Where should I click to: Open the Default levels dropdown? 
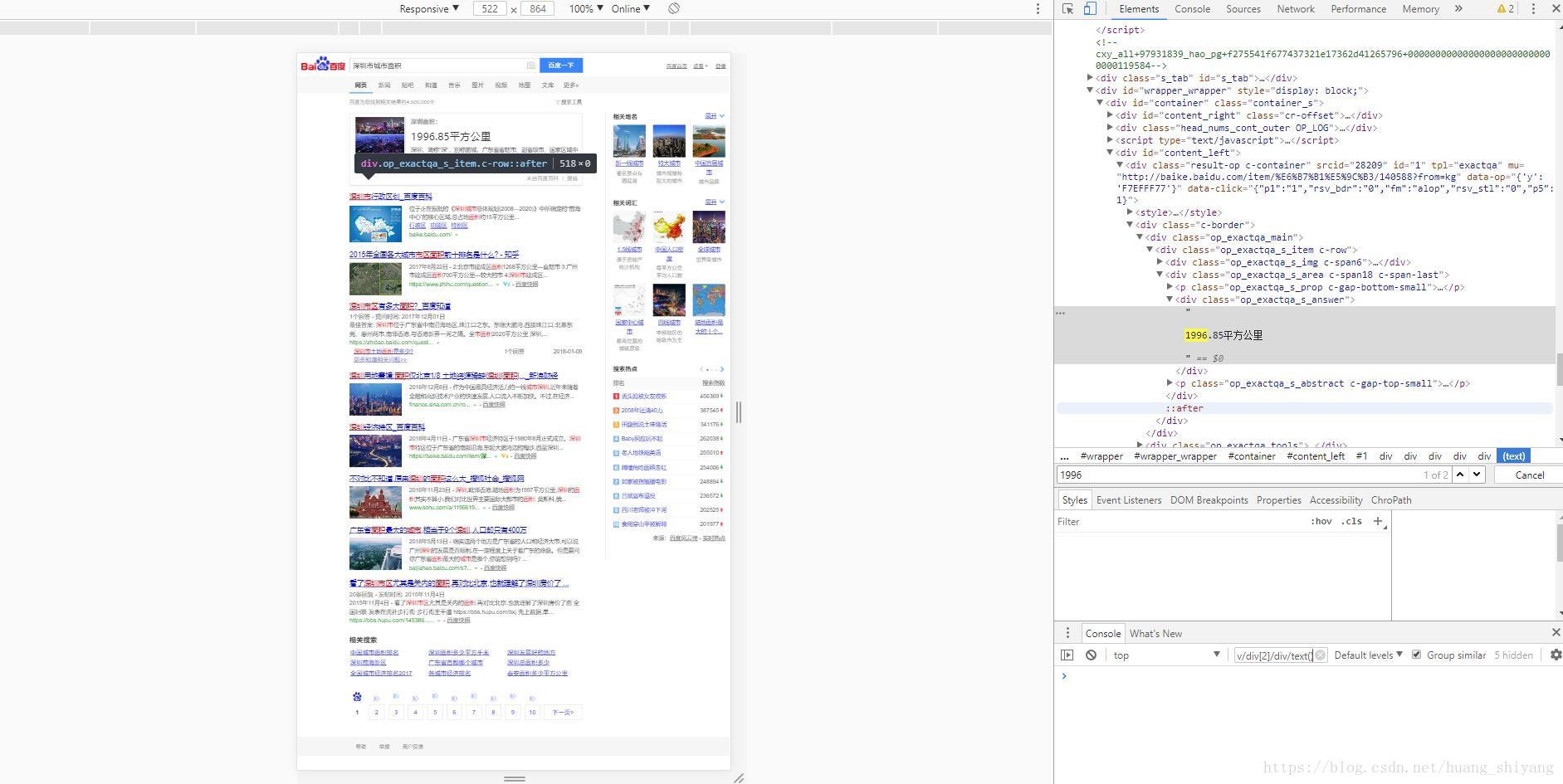coord(1368,655)
